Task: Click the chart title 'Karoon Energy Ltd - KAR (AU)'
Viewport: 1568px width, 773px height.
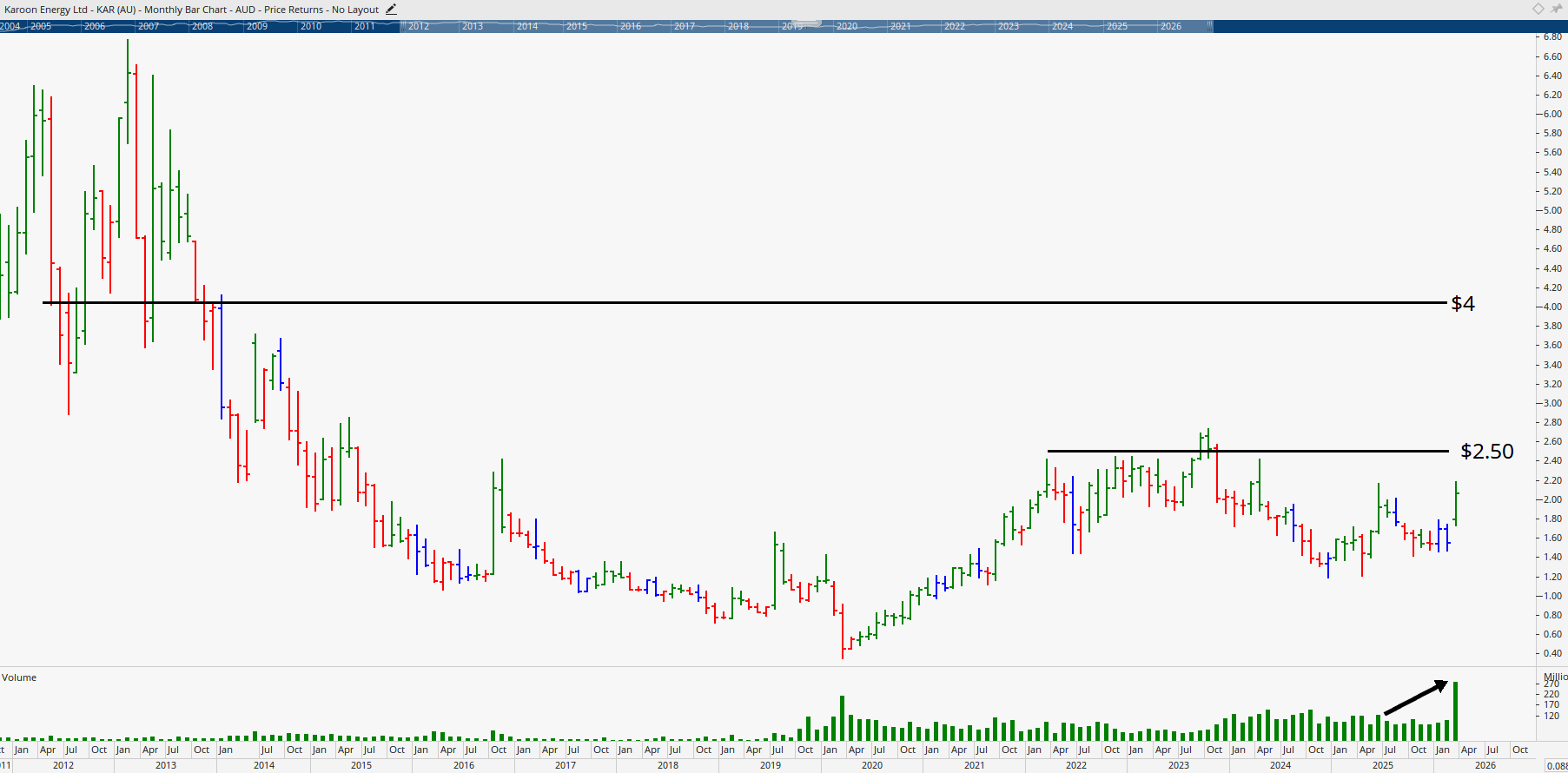Action: (x=70, y=10)
